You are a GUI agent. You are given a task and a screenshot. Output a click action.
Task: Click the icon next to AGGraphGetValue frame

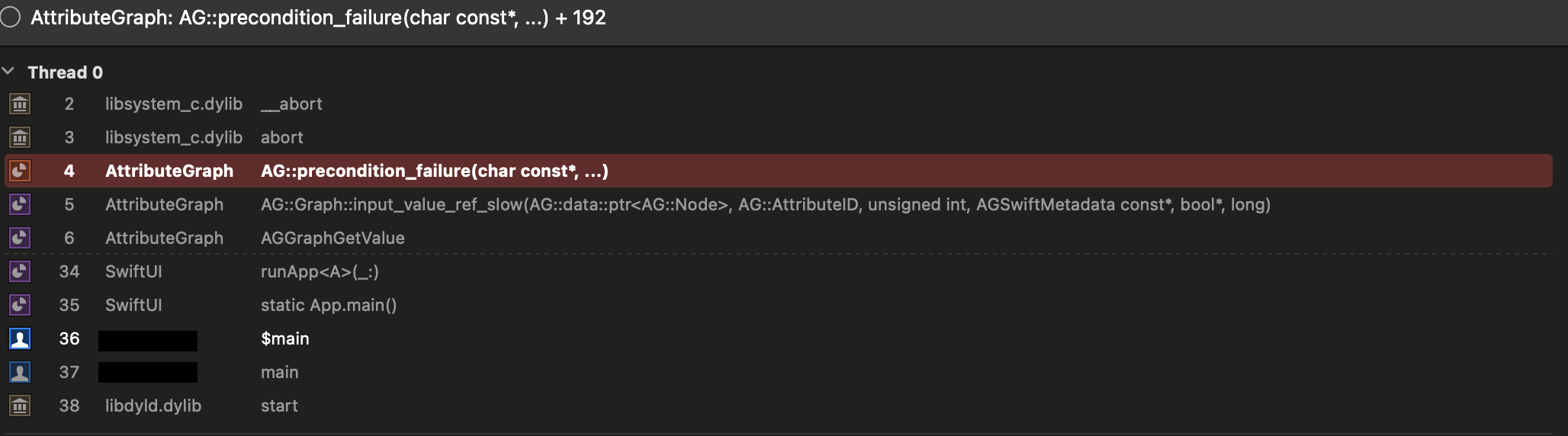point(20,238)
